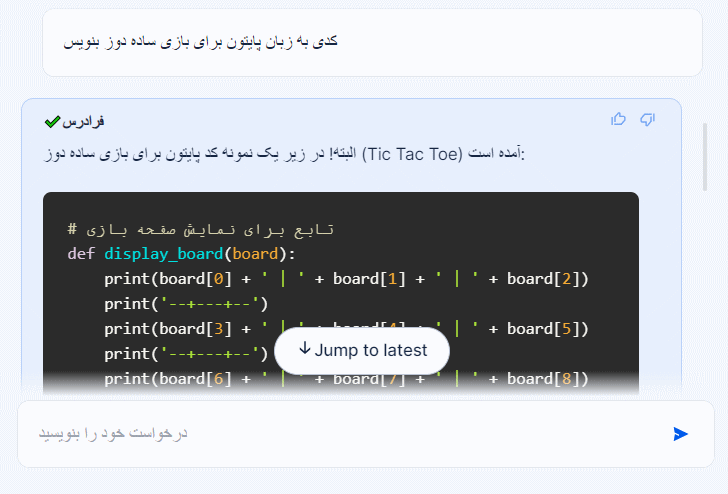Click the green verified checkmark beside فرادرس
This screenshot has width=728, height=494.
coord(53,122)
